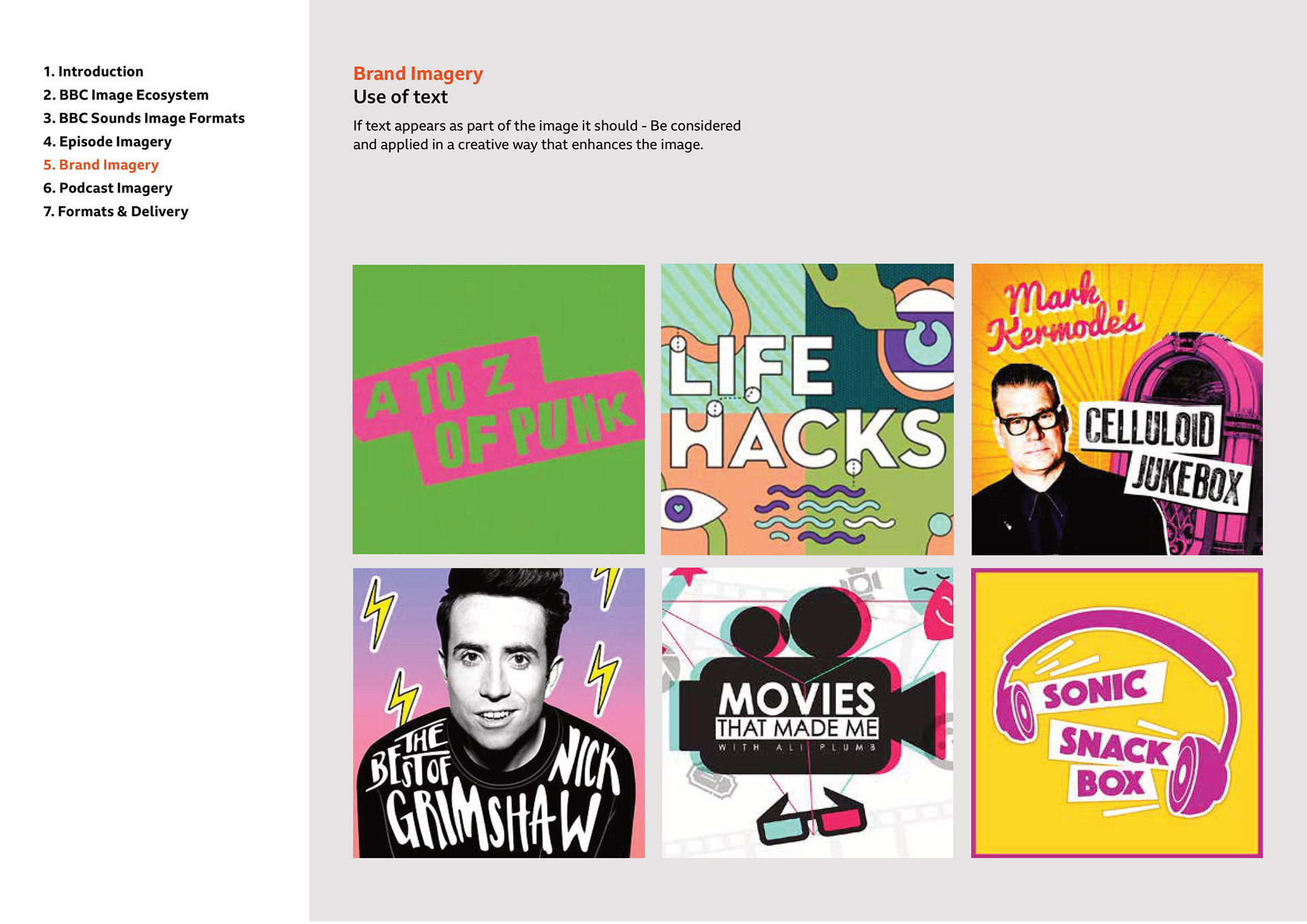This screenshot has width=1307, height=924.
Task: Open the Introduction section link
Action: coord(93,71)
